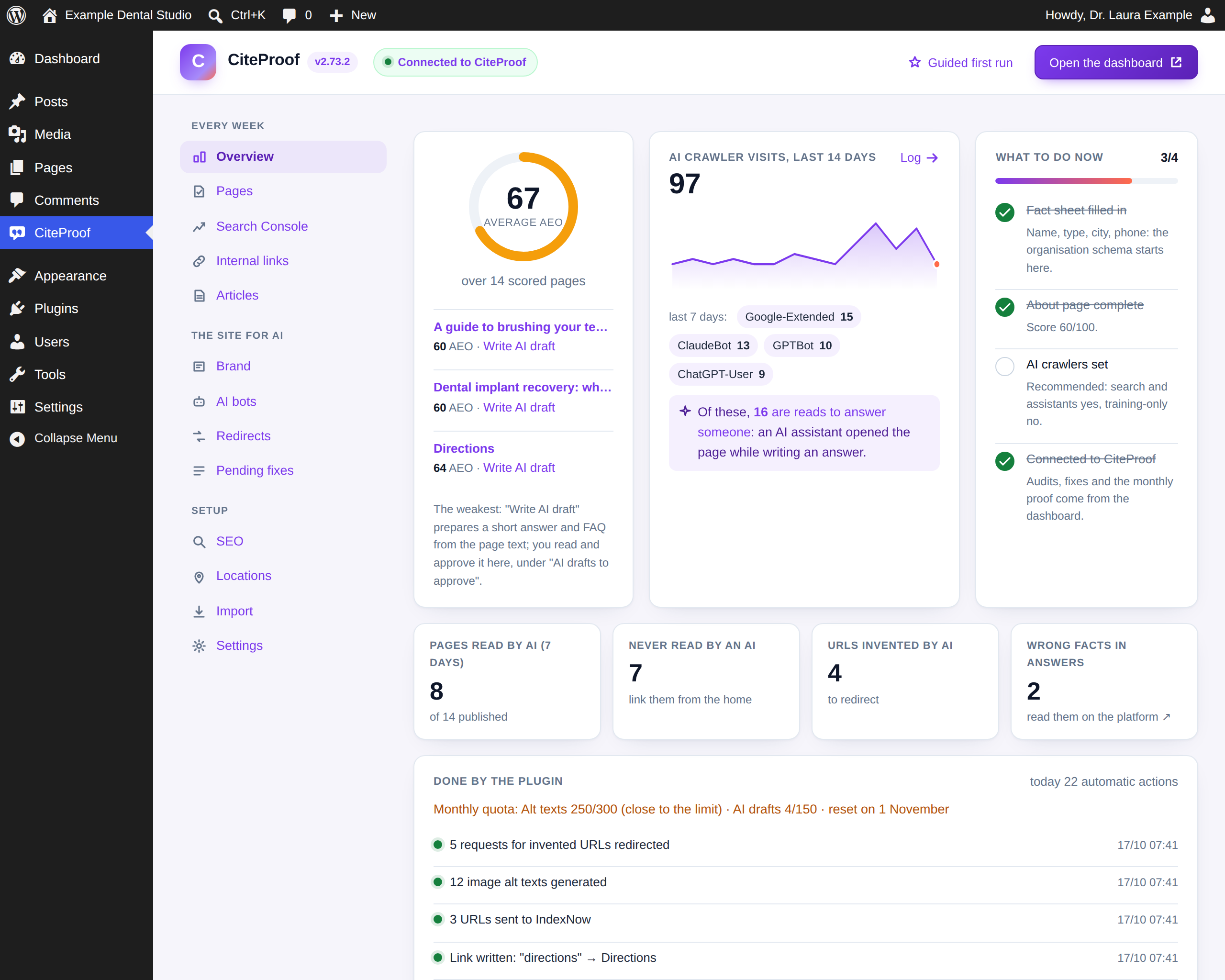Click 'read them on the platform' link
The image size is (1225, 980).
pos(1098,717)
